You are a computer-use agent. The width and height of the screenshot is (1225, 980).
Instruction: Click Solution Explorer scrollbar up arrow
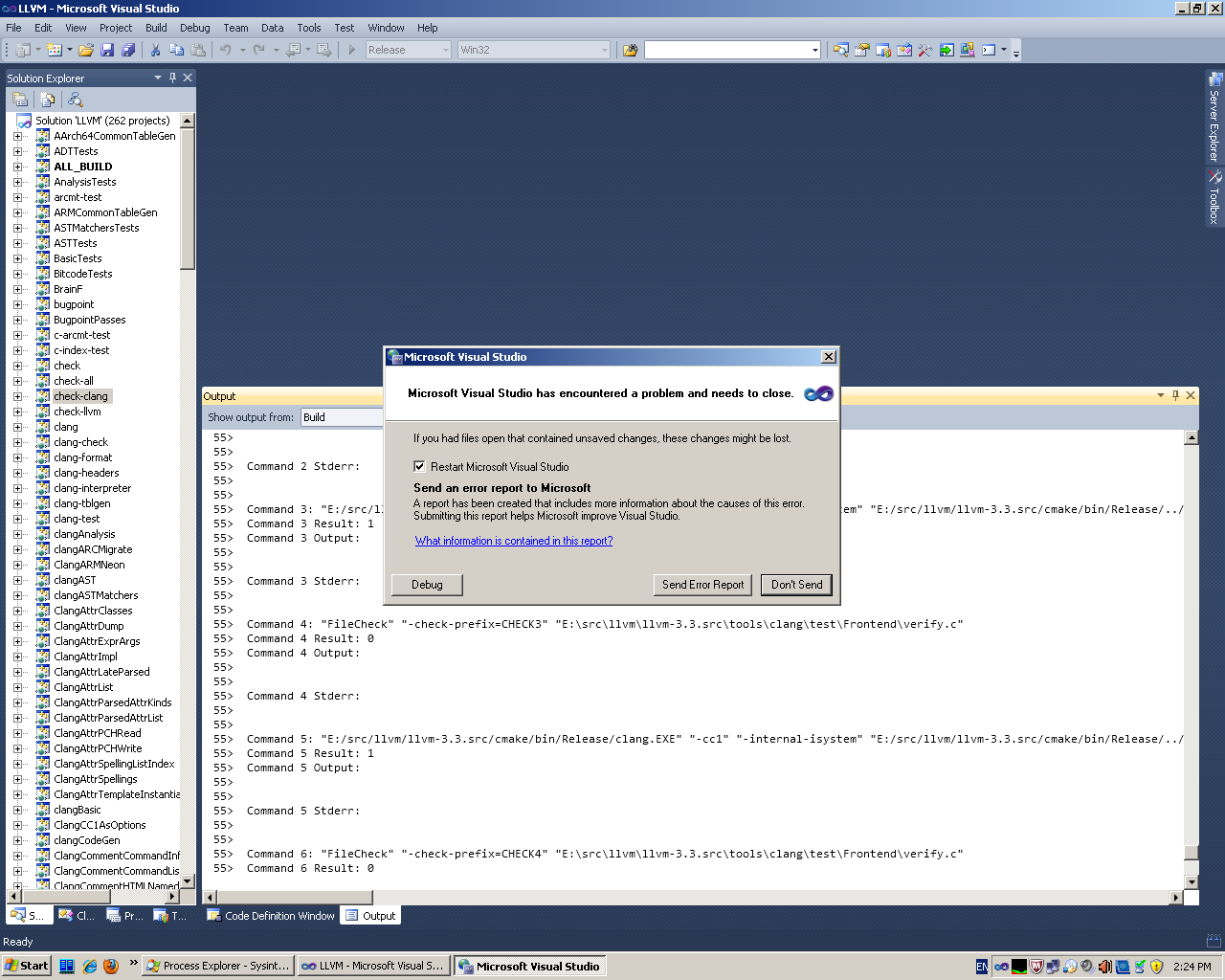coord(188,121)
